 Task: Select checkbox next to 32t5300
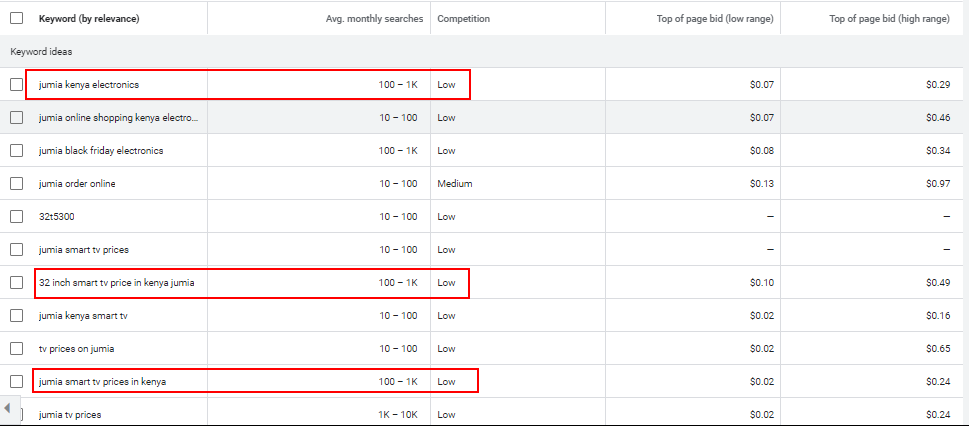[x=17, y=216]
